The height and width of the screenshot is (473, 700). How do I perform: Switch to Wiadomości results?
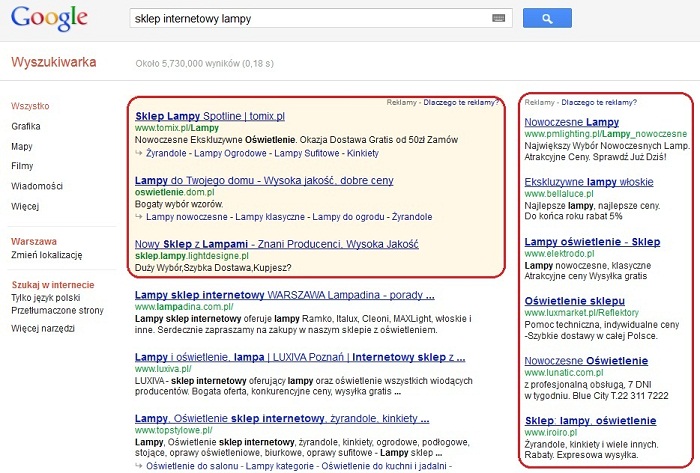point(37,186)
